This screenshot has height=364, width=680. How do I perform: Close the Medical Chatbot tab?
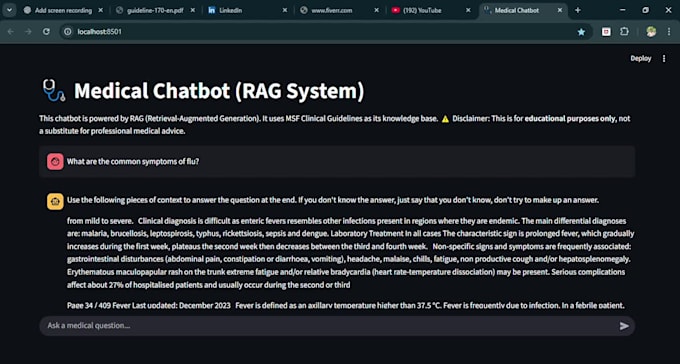point(560,10)
